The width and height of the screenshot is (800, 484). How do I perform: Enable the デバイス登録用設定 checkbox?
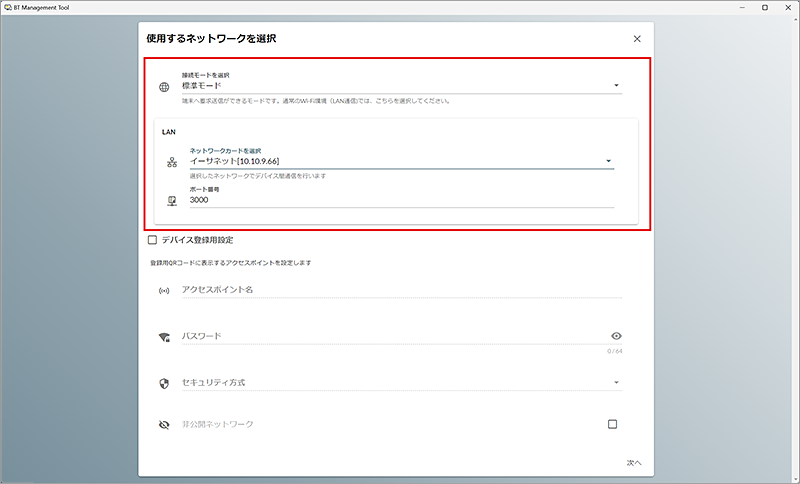pos(152,240)
